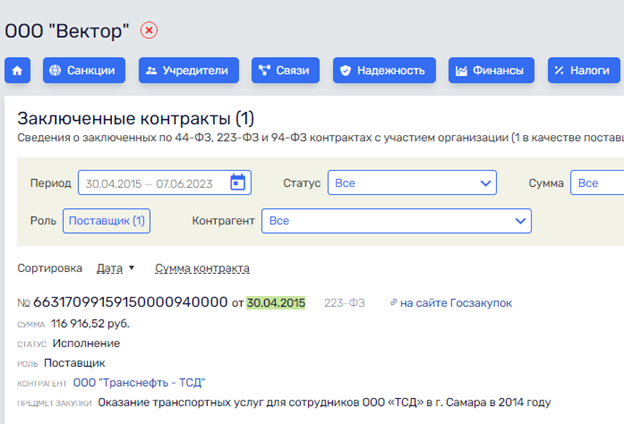The height and width of the screenshot is (424, 624).
Task: Click the home icon button
Action: [x=17, y=70]
